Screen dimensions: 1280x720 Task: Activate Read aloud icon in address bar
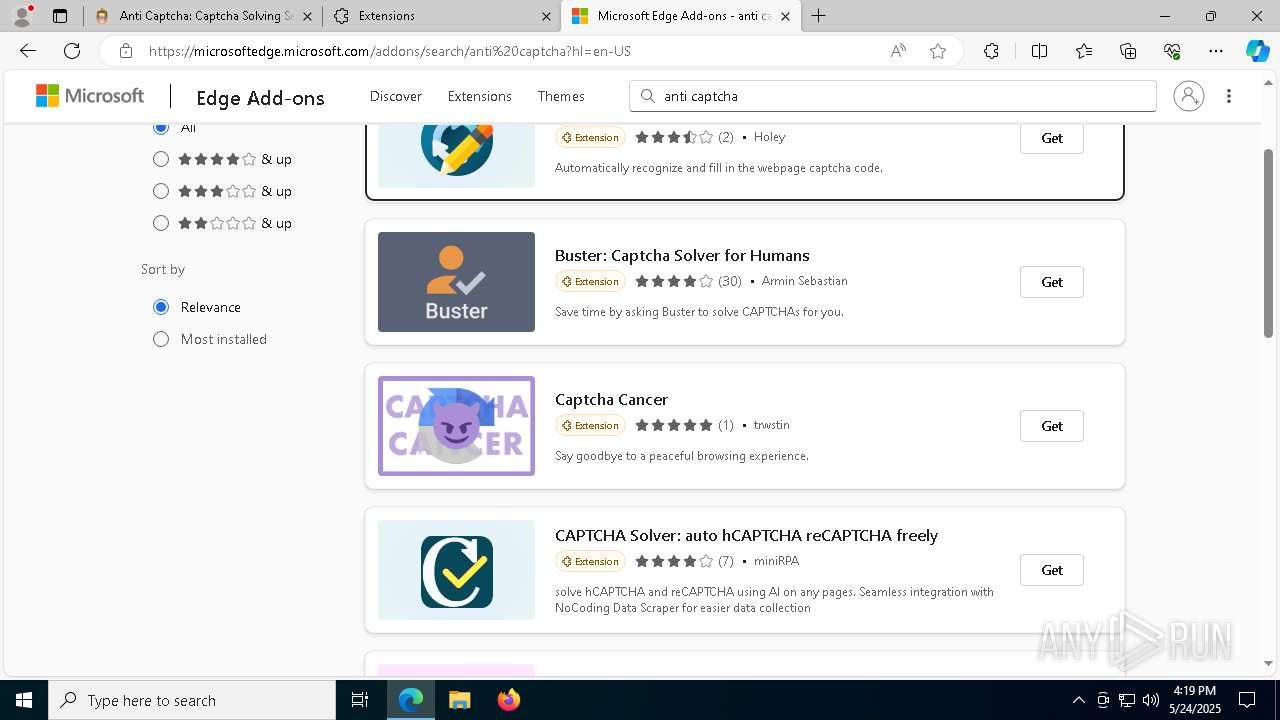(x=898, y=51)
